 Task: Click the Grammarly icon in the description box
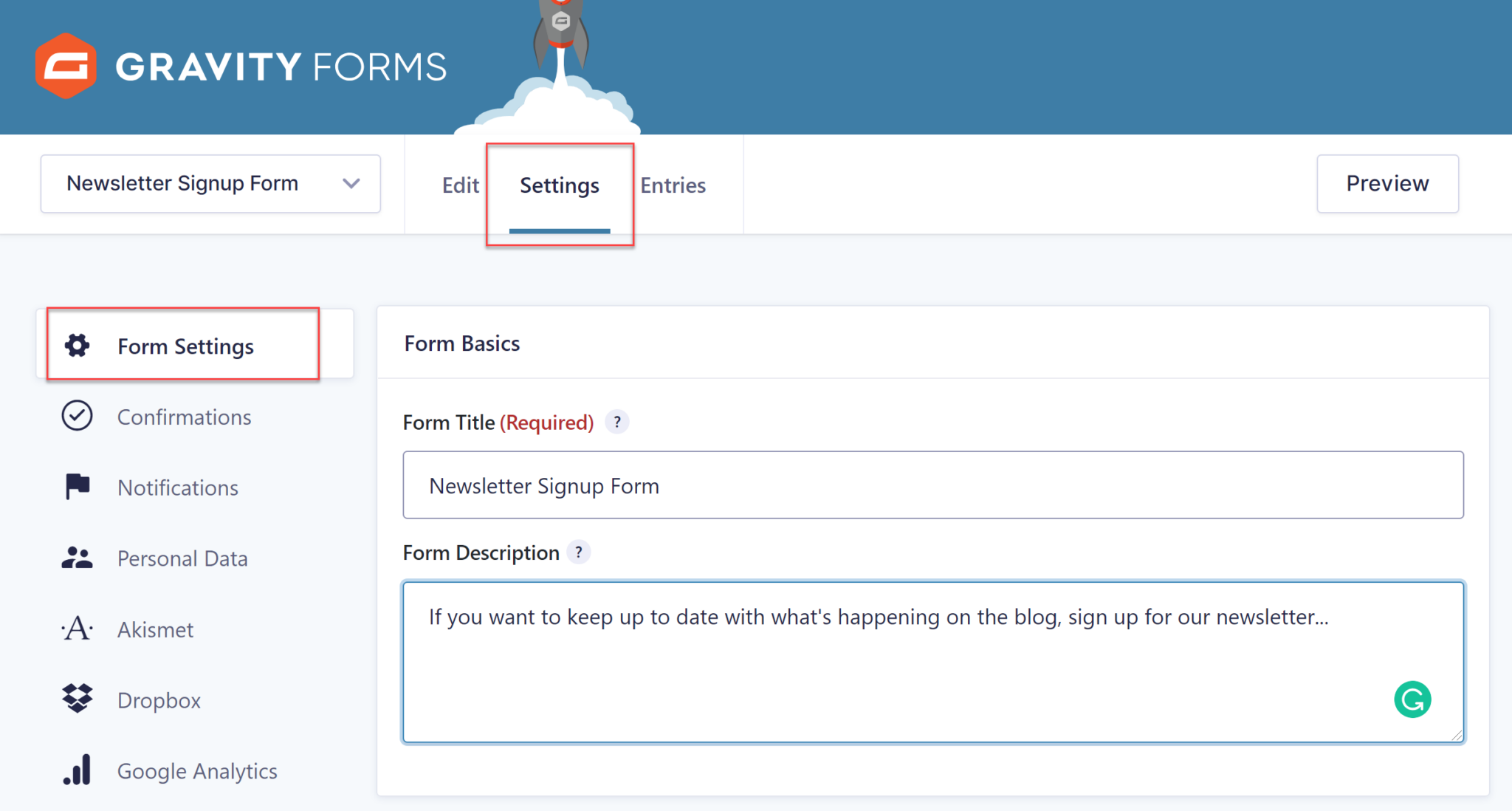pyautogui.click(x=1412, y=699)
